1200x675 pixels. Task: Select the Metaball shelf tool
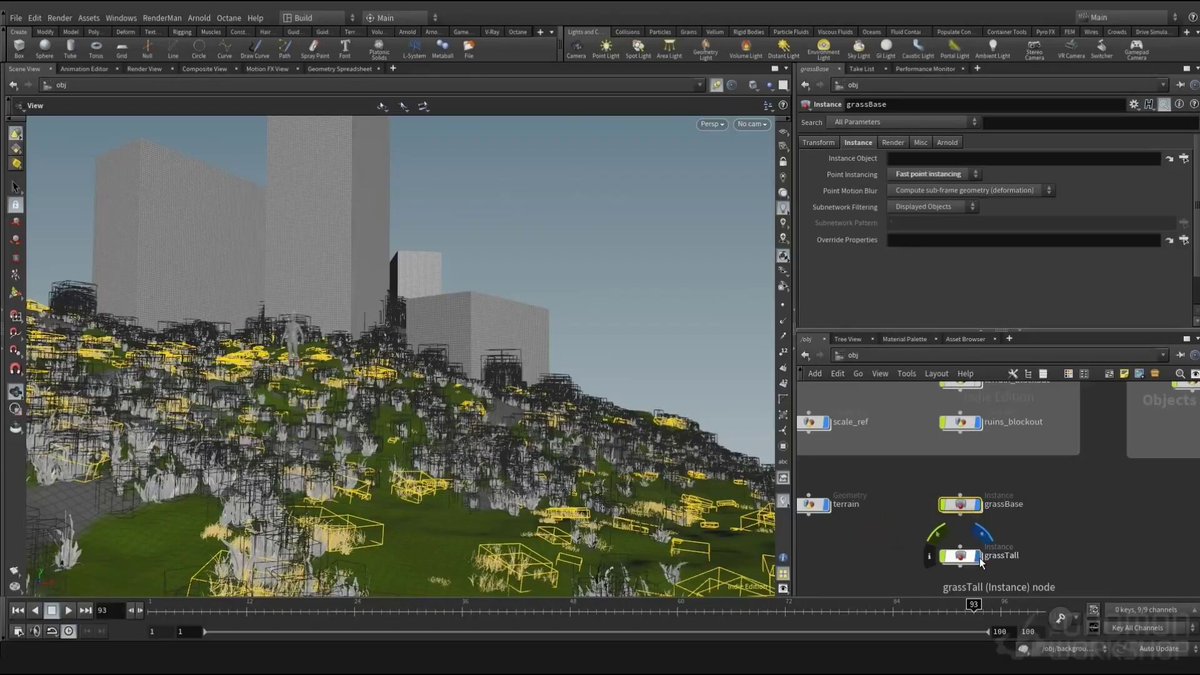[x=442, y=48]
